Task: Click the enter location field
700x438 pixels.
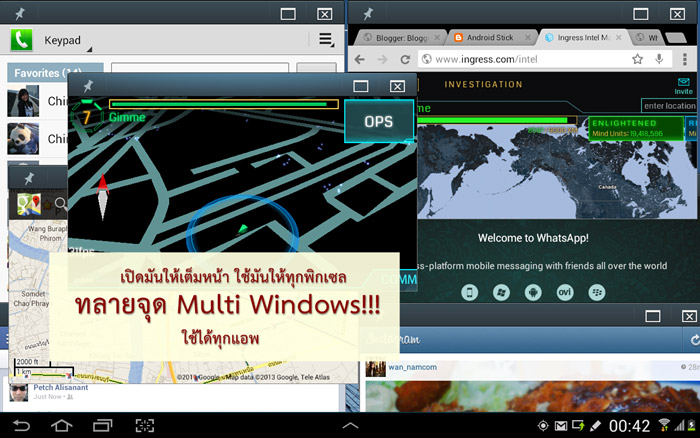Action: click(669, 106)
